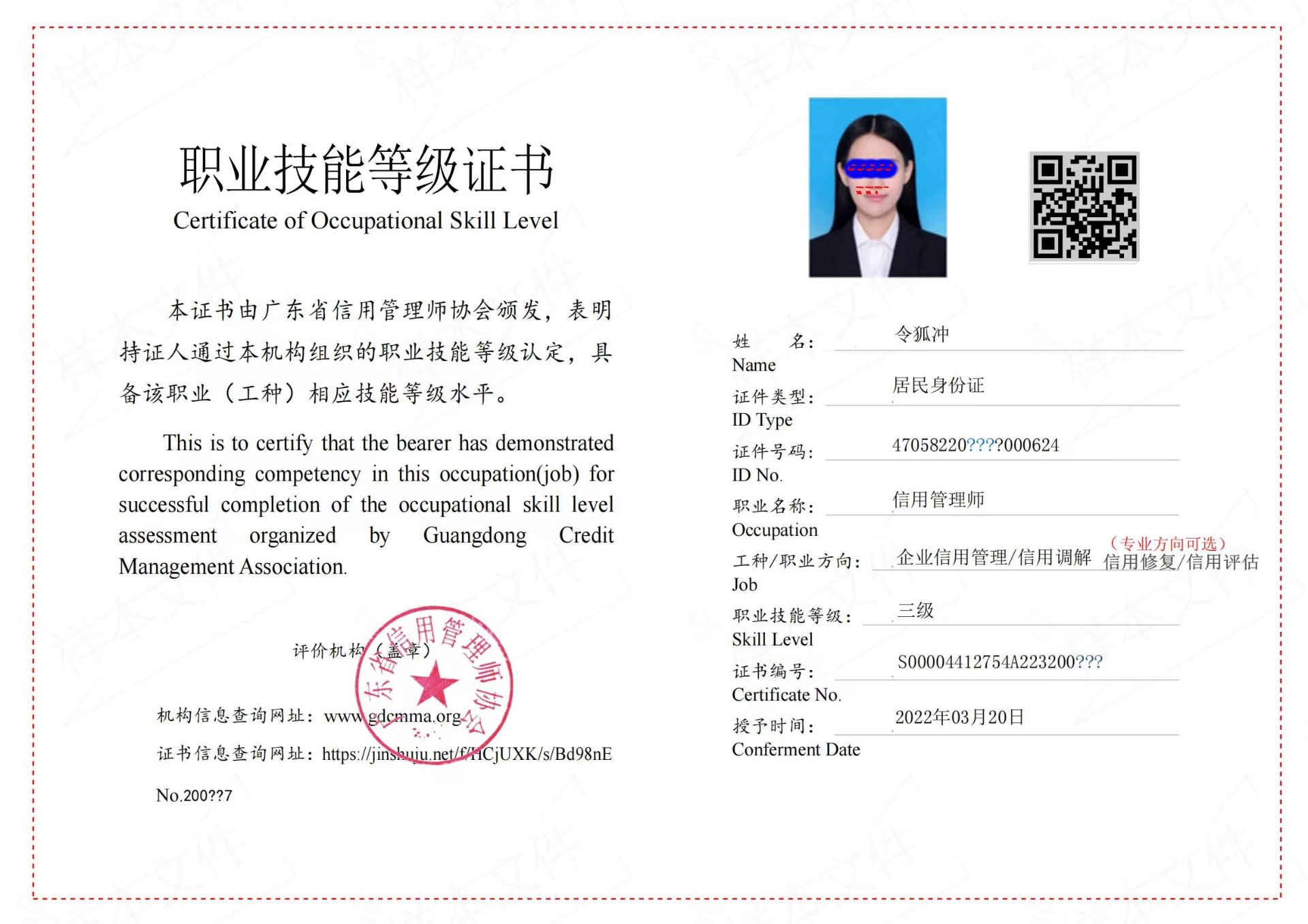Click the certificate number starting with S00004412754
1308x924 pixels.
point(999,662)
